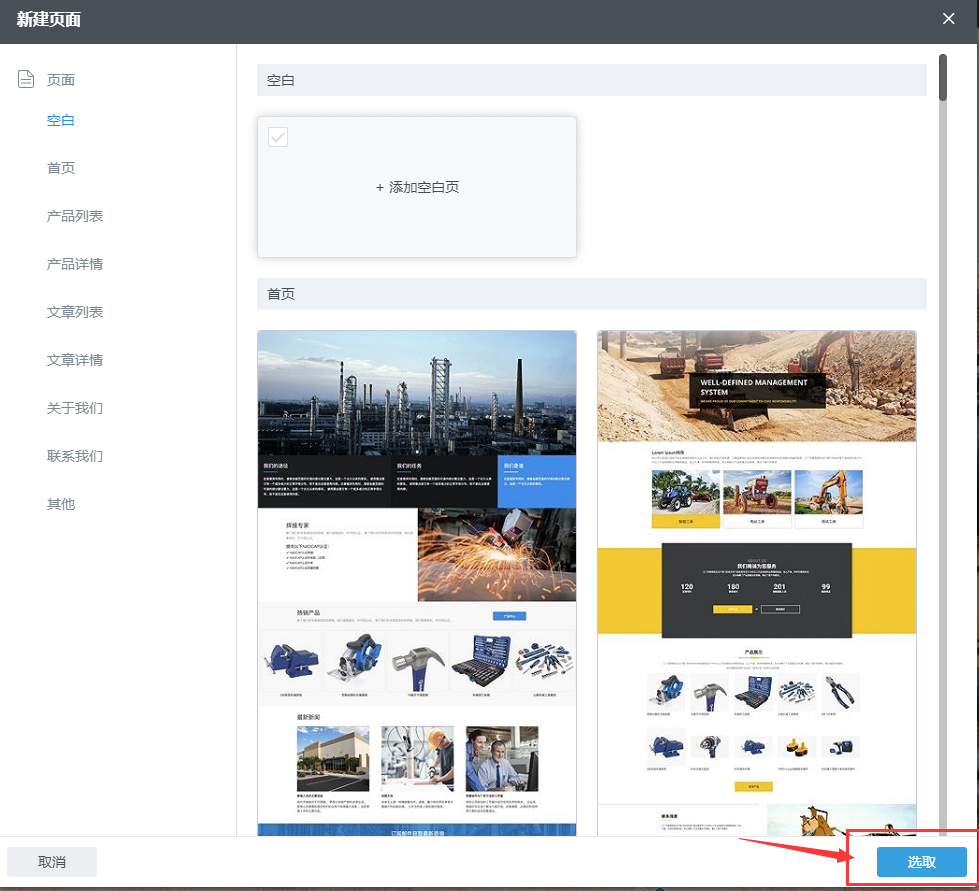
Task: Close the 新建页面 dialog with X
Action: [948, 18]
